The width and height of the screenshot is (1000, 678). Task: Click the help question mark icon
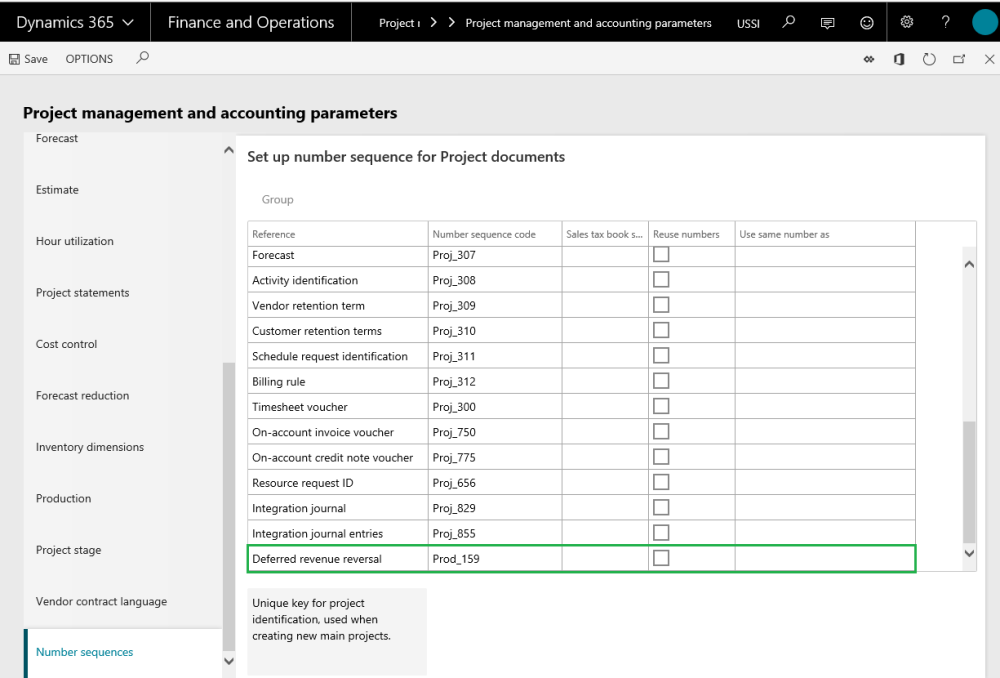(x=945, y=22)
